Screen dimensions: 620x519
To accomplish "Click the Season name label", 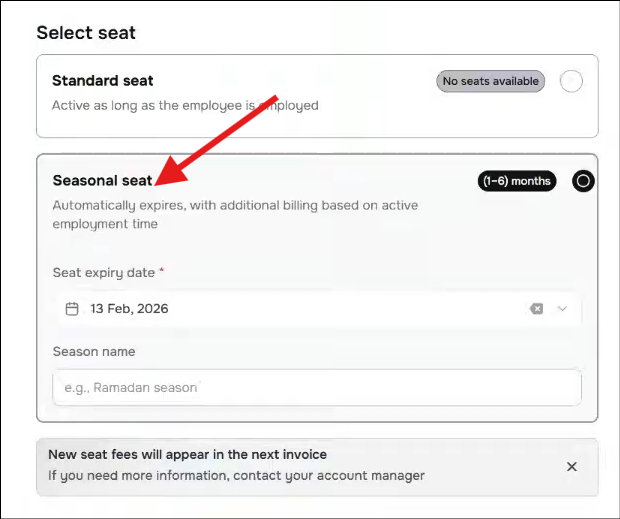I will tap(94, 351).
